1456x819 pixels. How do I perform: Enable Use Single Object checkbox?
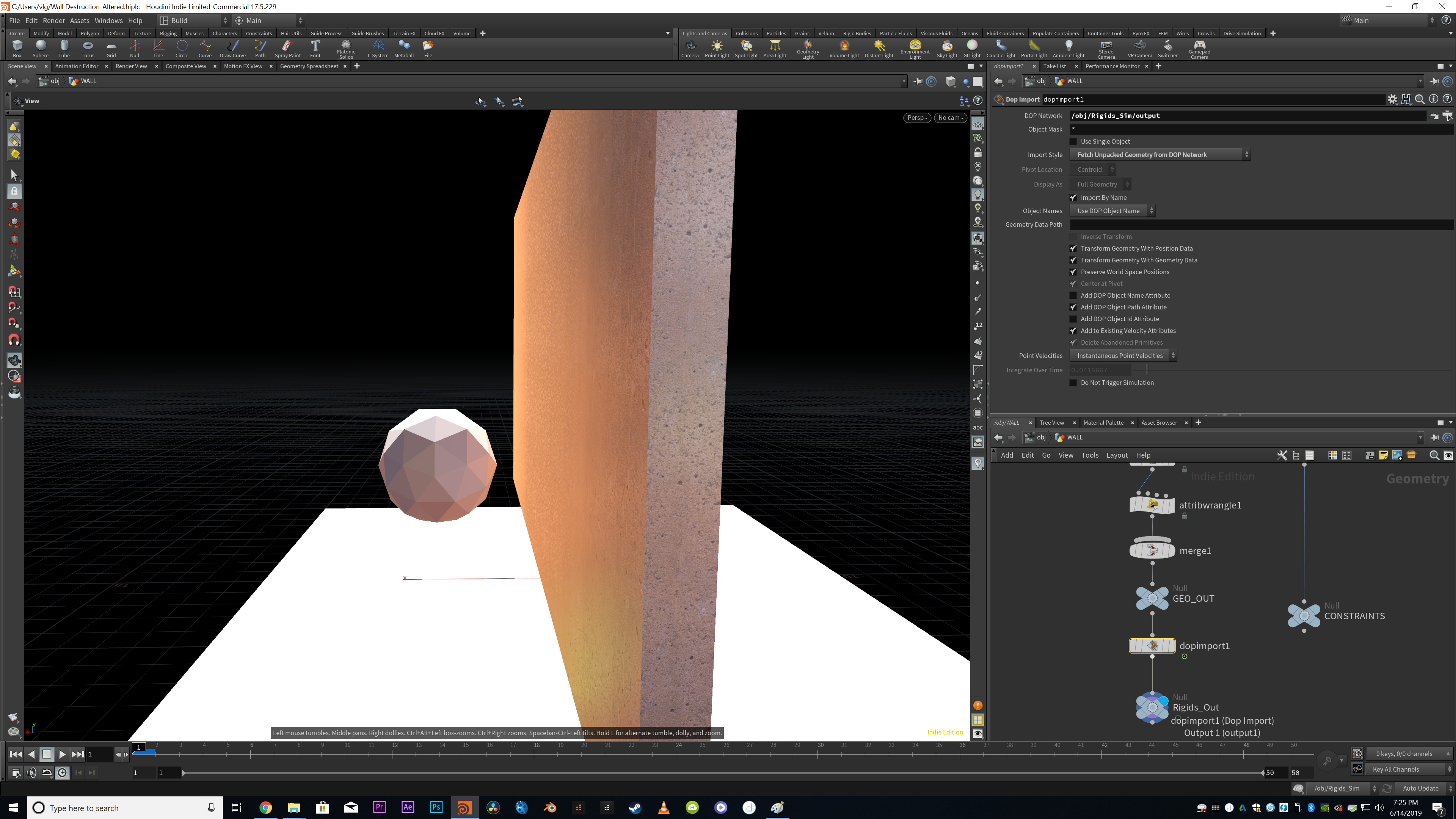click(1073, 141)
